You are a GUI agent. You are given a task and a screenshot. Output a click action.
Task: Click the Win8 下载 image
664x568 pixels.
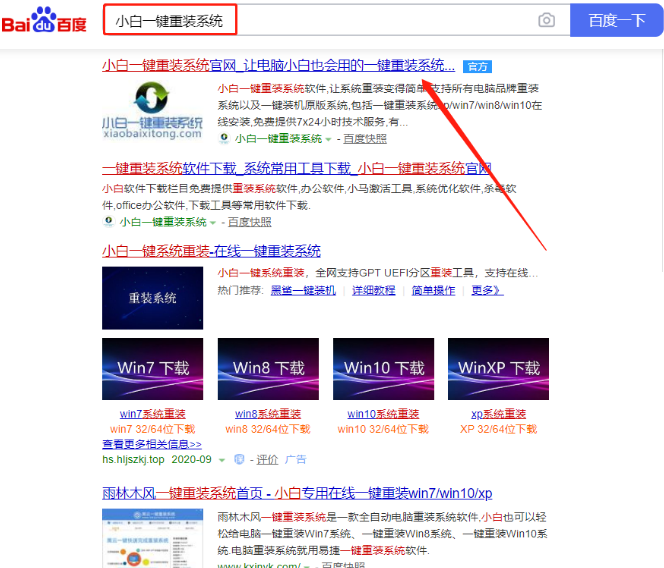click(268, 369)
